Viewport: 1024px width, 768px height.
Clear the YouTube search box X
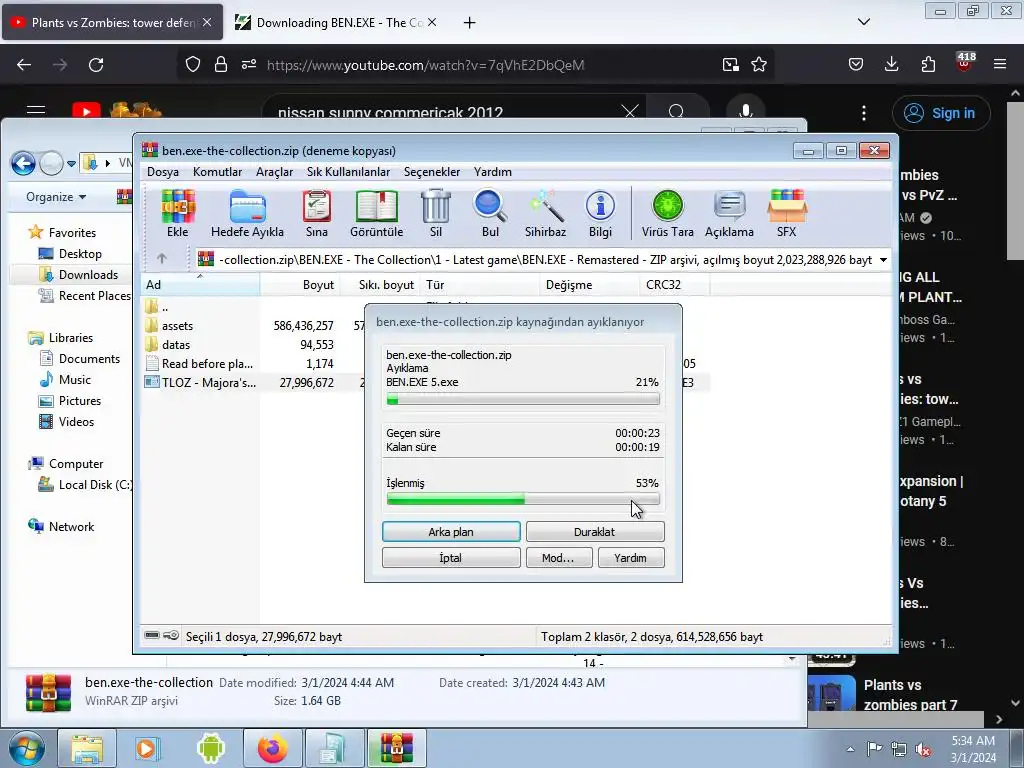[630, 112]
